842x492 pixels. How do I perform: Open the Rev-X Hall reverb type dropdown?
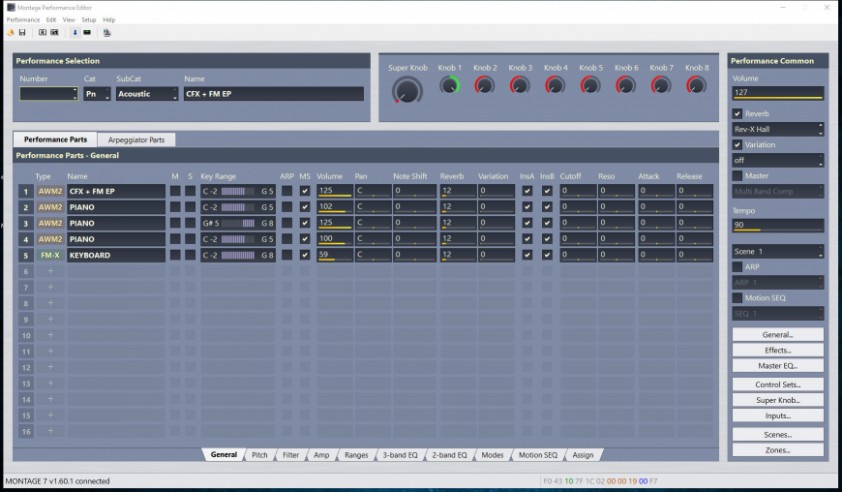click(778, 129)
